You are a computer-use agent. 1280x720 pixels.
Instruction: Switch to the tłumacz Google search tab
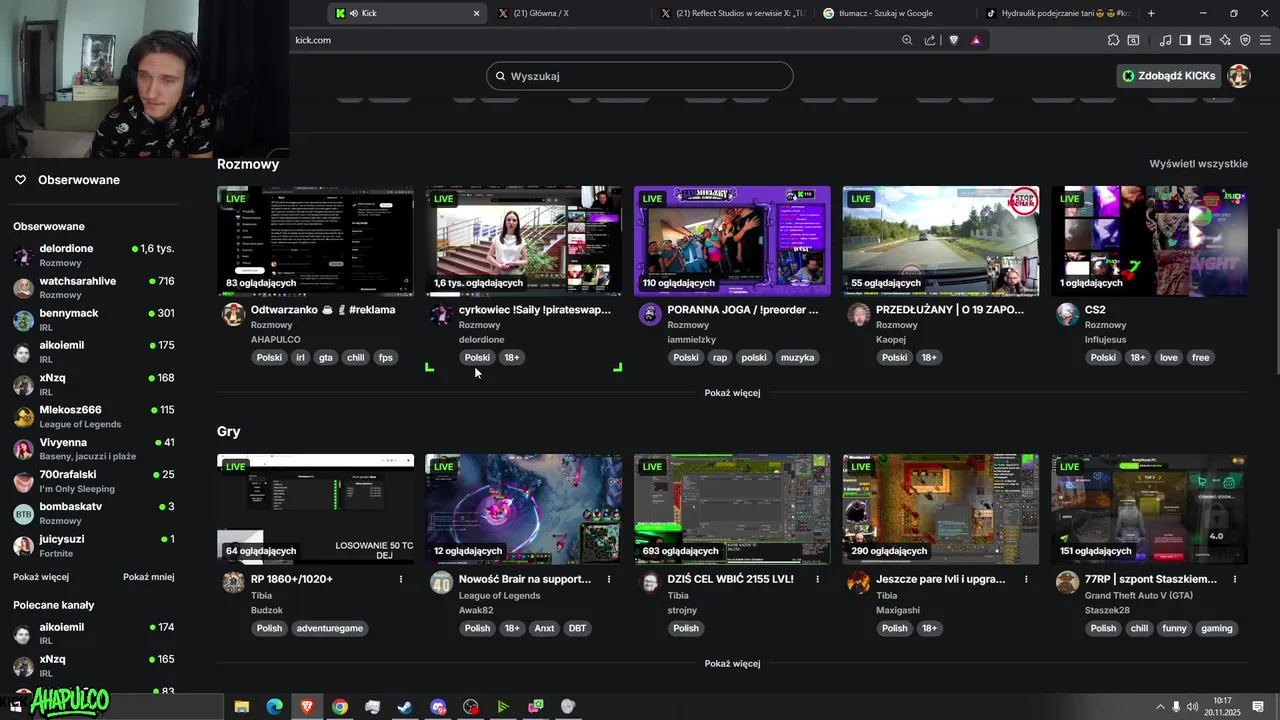(x=895, y=13)
